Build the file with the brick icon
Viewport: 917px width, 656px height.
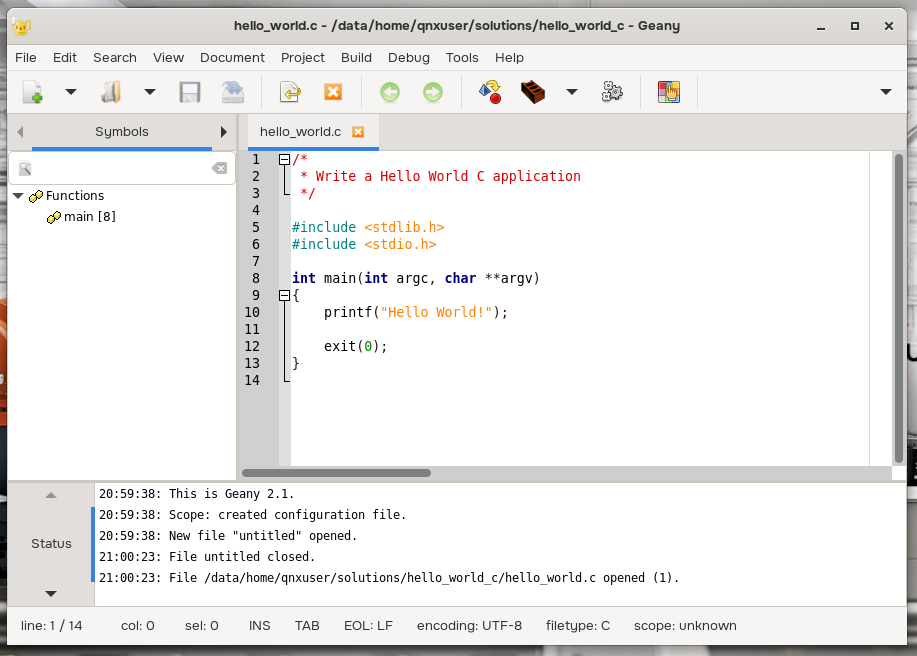coord(533,93)
